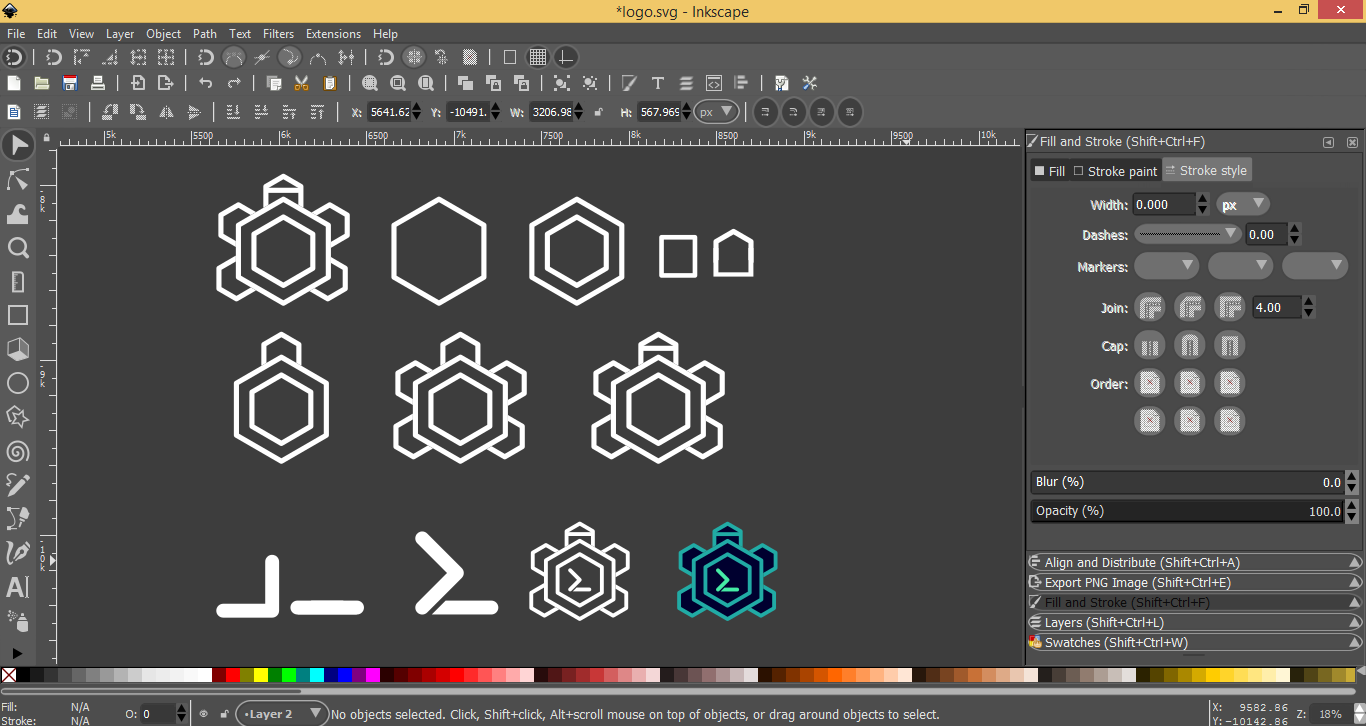Choose the Node editing tool
Screen dimensions: 1366x726
tap(17, 180)
